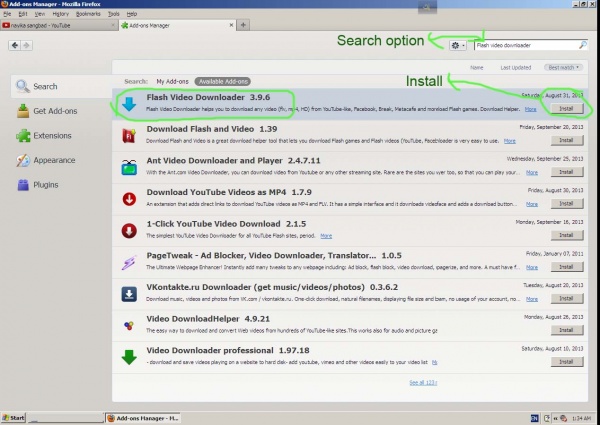Screen dimensions: 600x425
Task: Click the system tray clock
Action: (x=581, y=418)
